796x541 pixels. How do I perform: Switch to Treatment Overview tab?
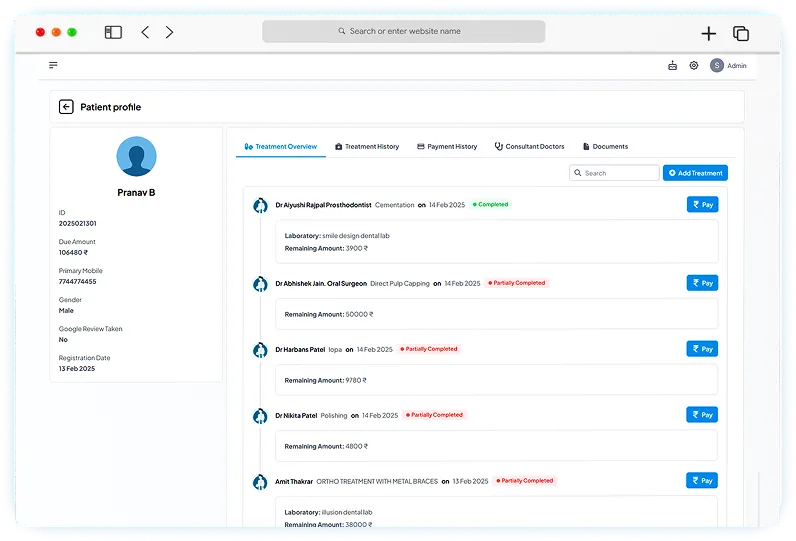[281, 147]
